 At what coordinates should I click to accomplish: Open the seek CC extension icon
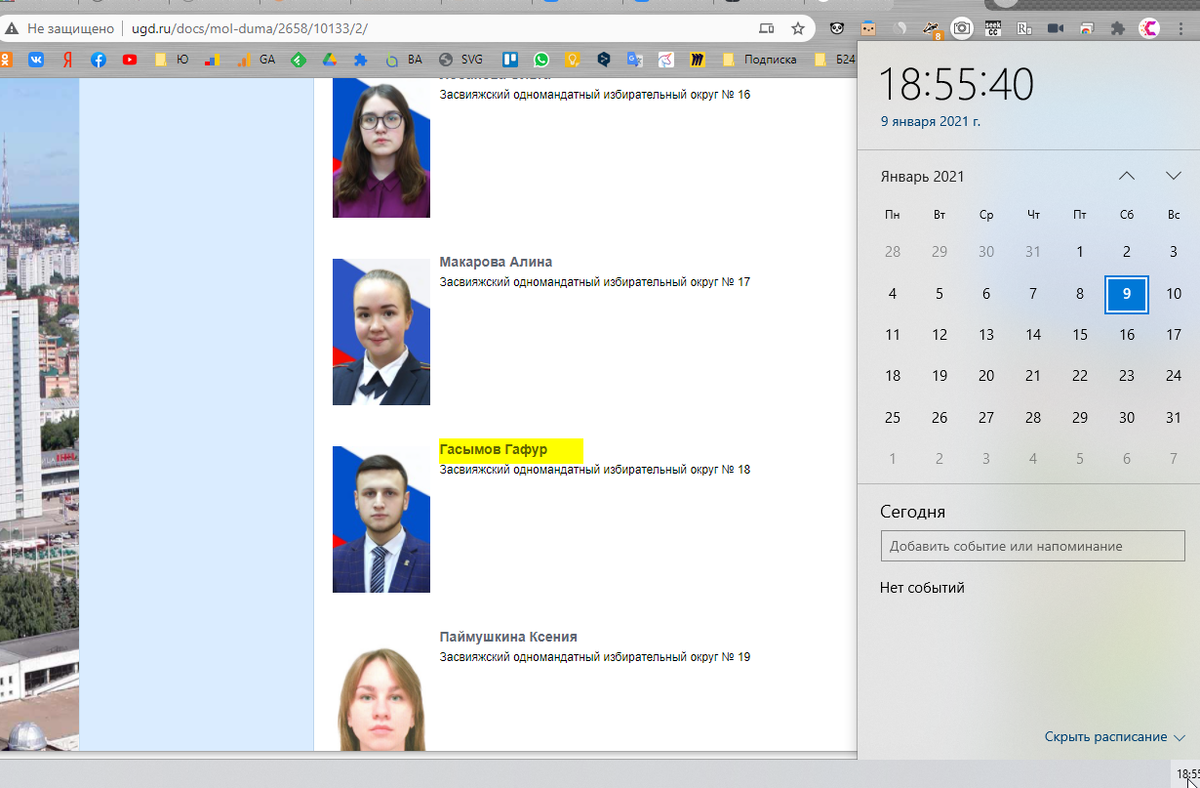[x=993, y=28]
